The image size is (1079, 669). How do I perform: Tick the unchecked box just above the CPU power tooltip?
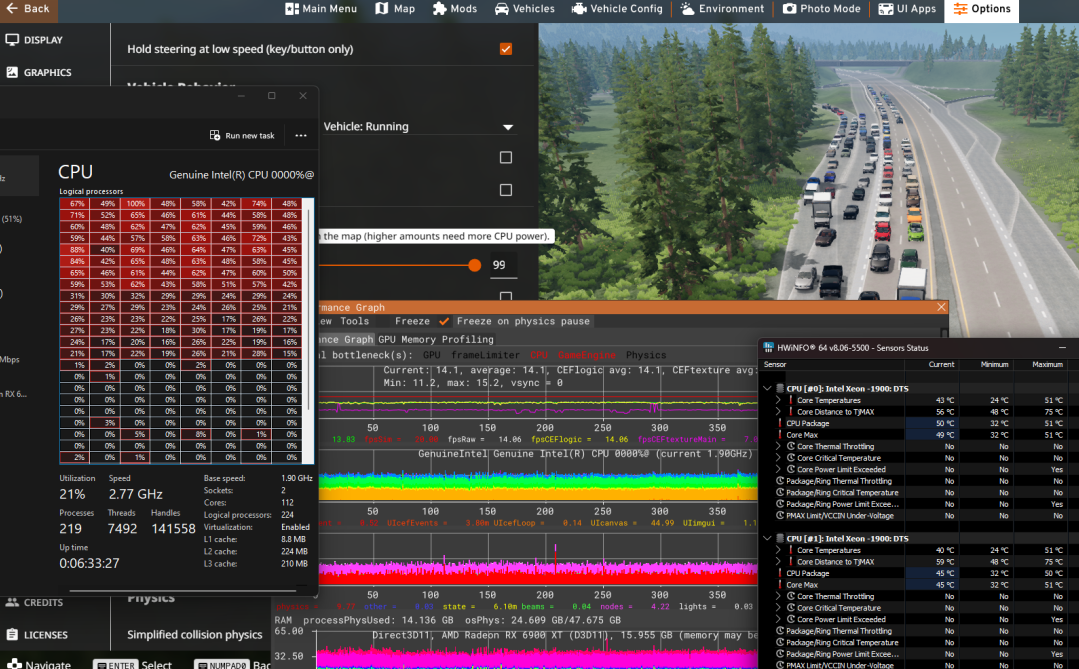point(506,190)
